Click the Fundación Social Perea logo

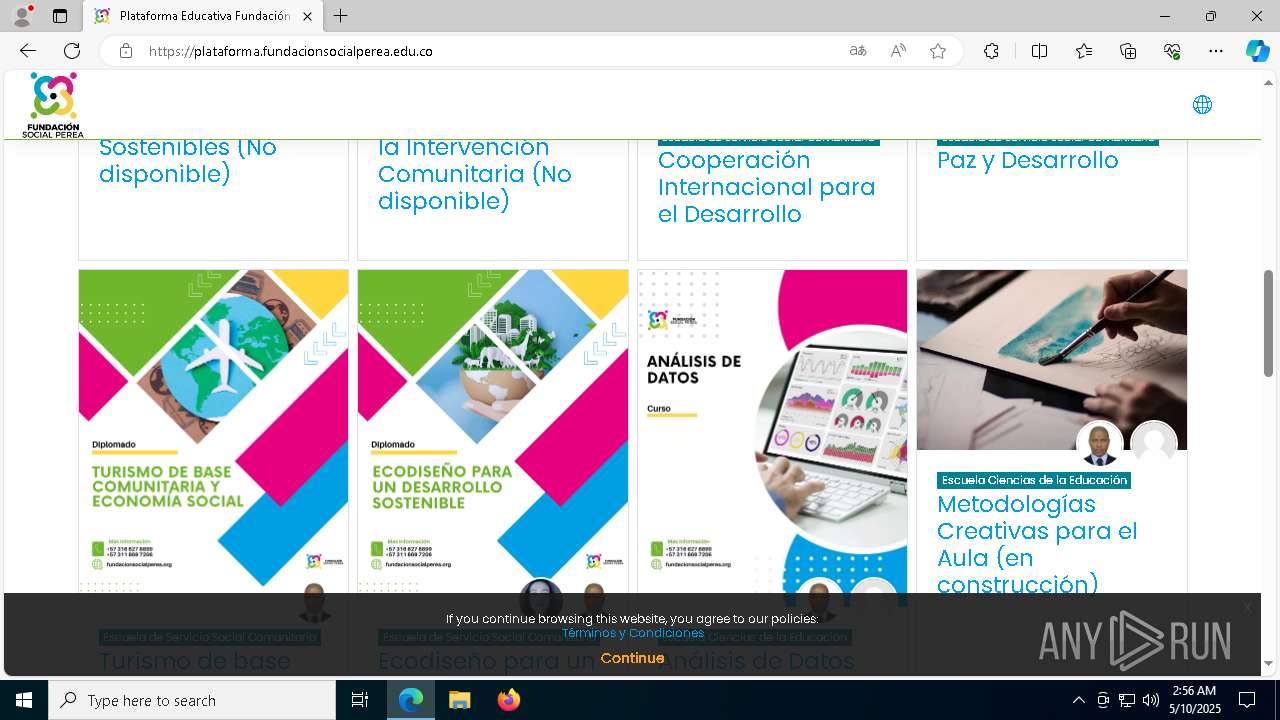pyautogui.click(x=53, y=104)
